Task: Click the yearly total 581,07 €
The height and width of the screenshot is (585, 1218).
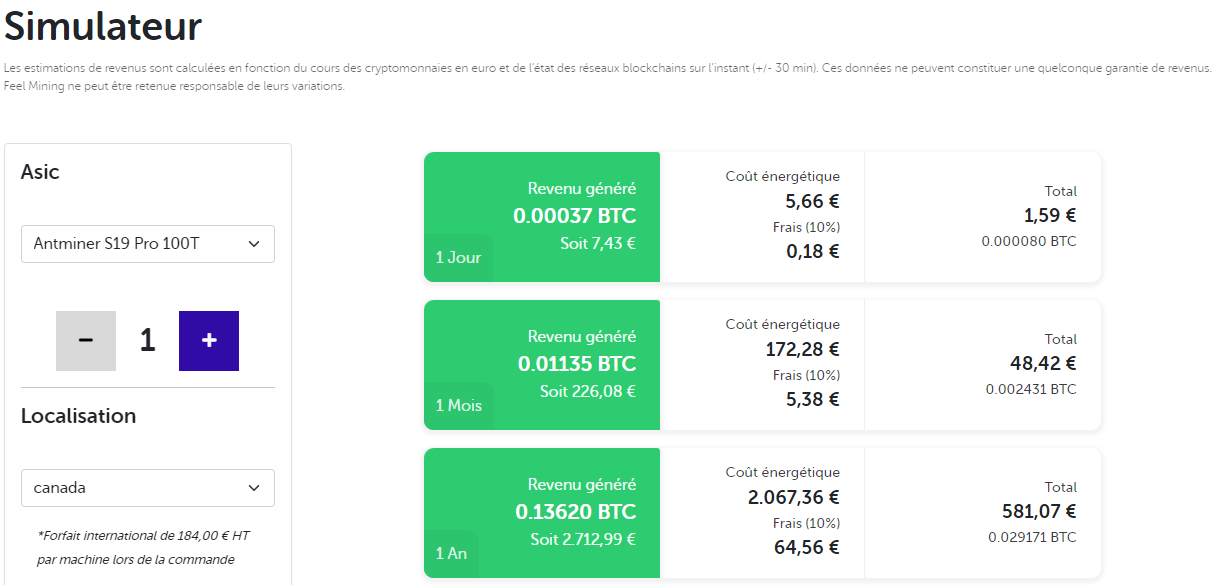Action: pyautogui.click(x=1039, y=511)
